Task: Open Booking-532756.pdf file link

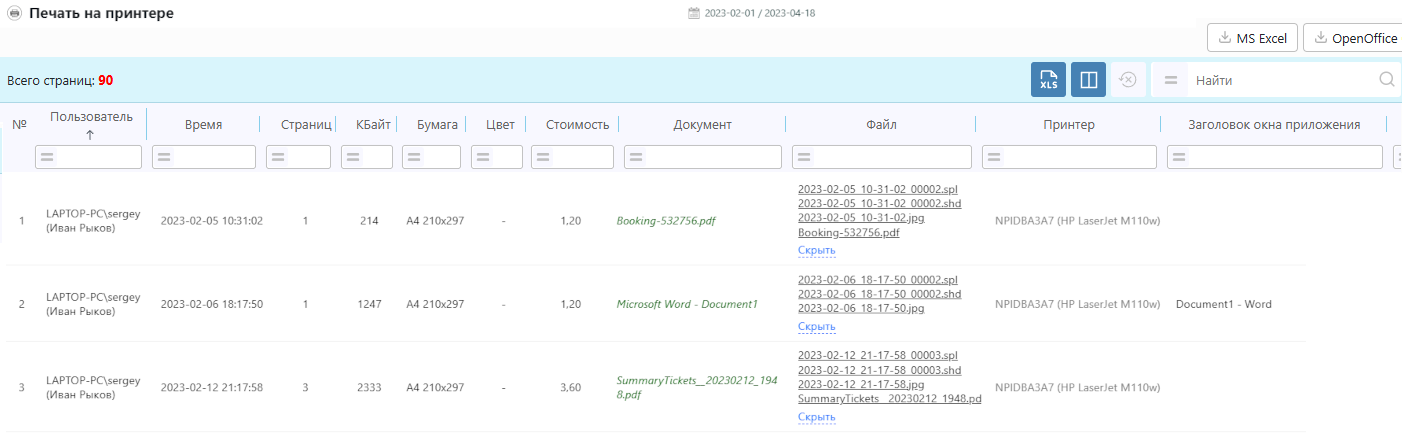Action: 848,232
